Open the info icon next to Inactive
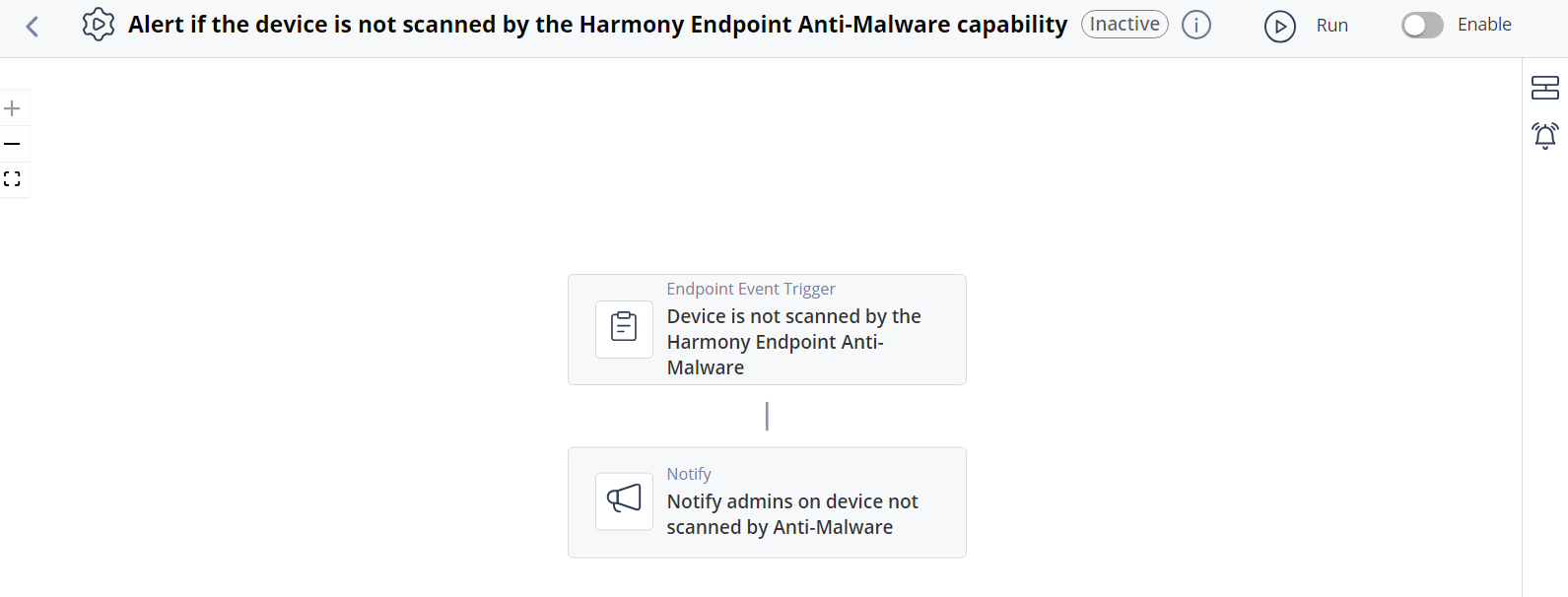 [x=1196, y=25]
